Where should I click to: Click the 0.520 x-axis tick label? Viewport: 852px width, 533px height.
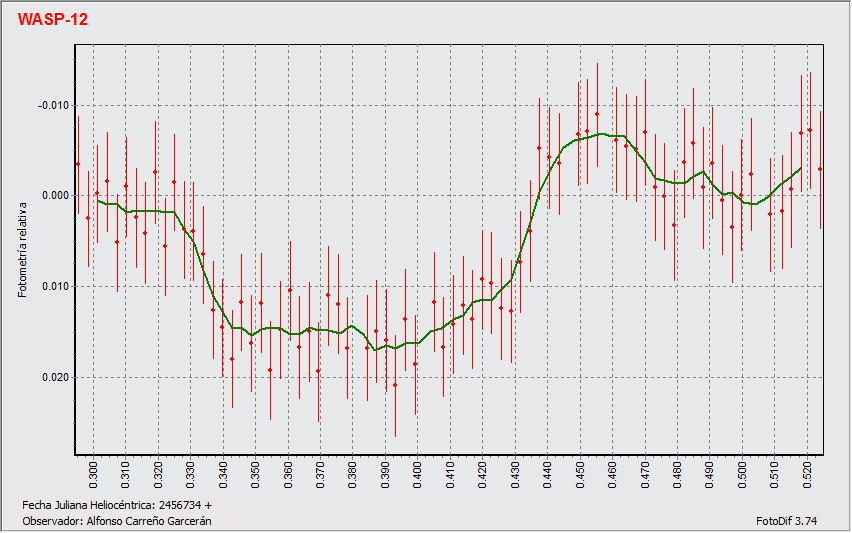pos(808,473)
